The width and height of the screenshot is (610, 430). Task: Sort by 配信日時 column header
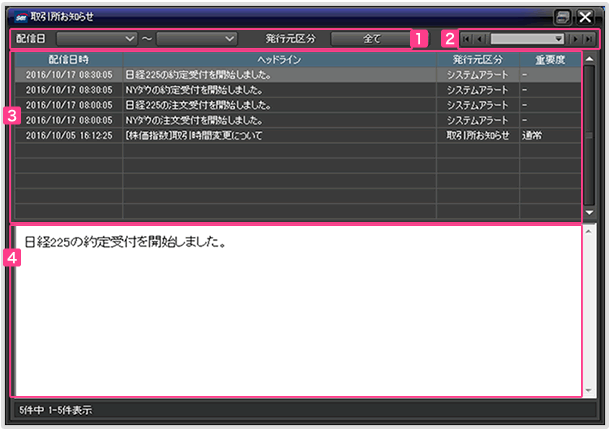[69, 60]
